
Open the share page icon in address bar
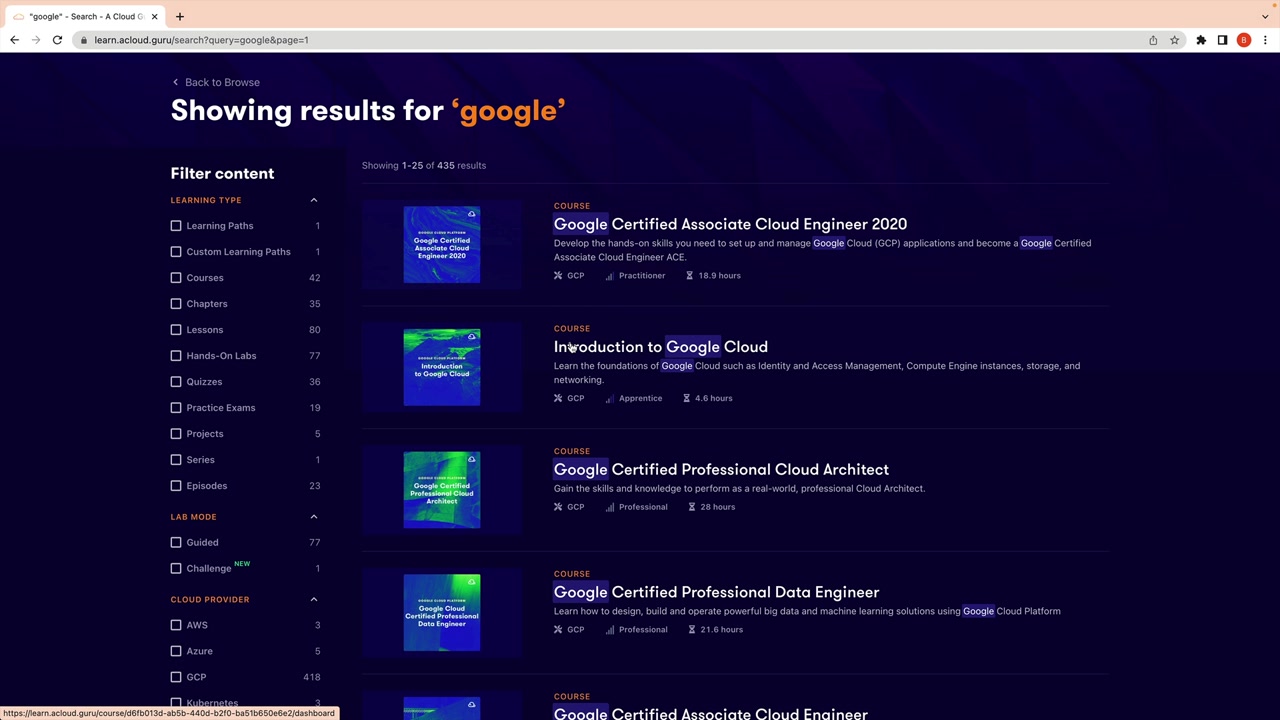point(1153,40)
